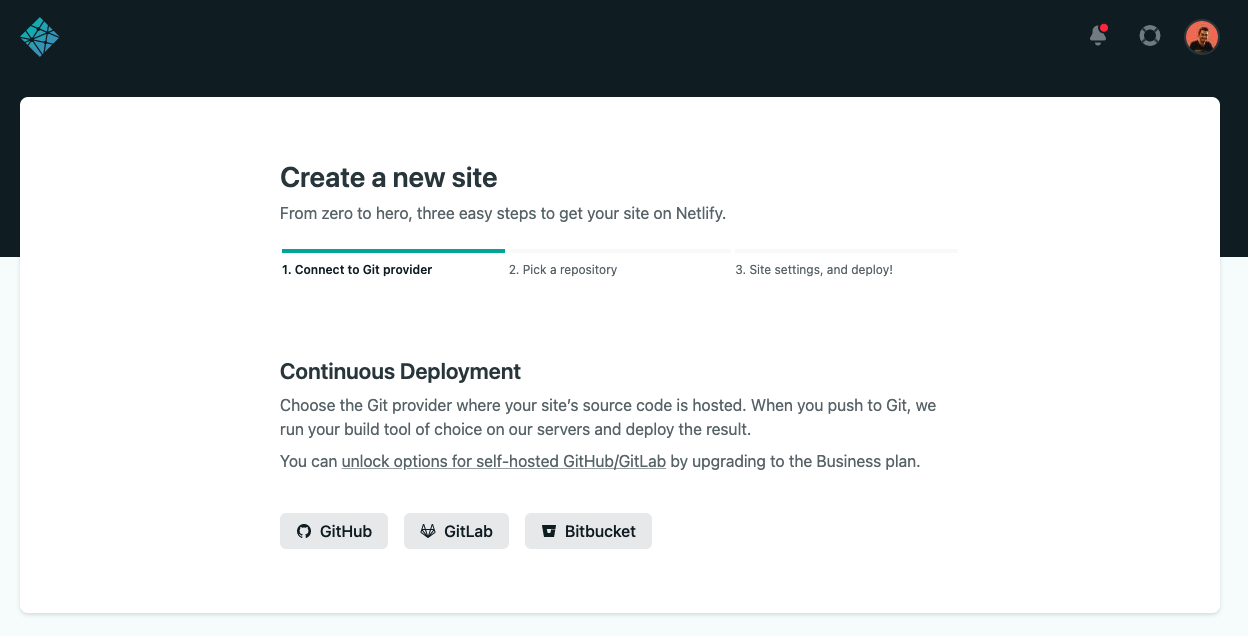1248x636 pixels.
Task: Open the user avatar menu
Action: coord(1201,37)
